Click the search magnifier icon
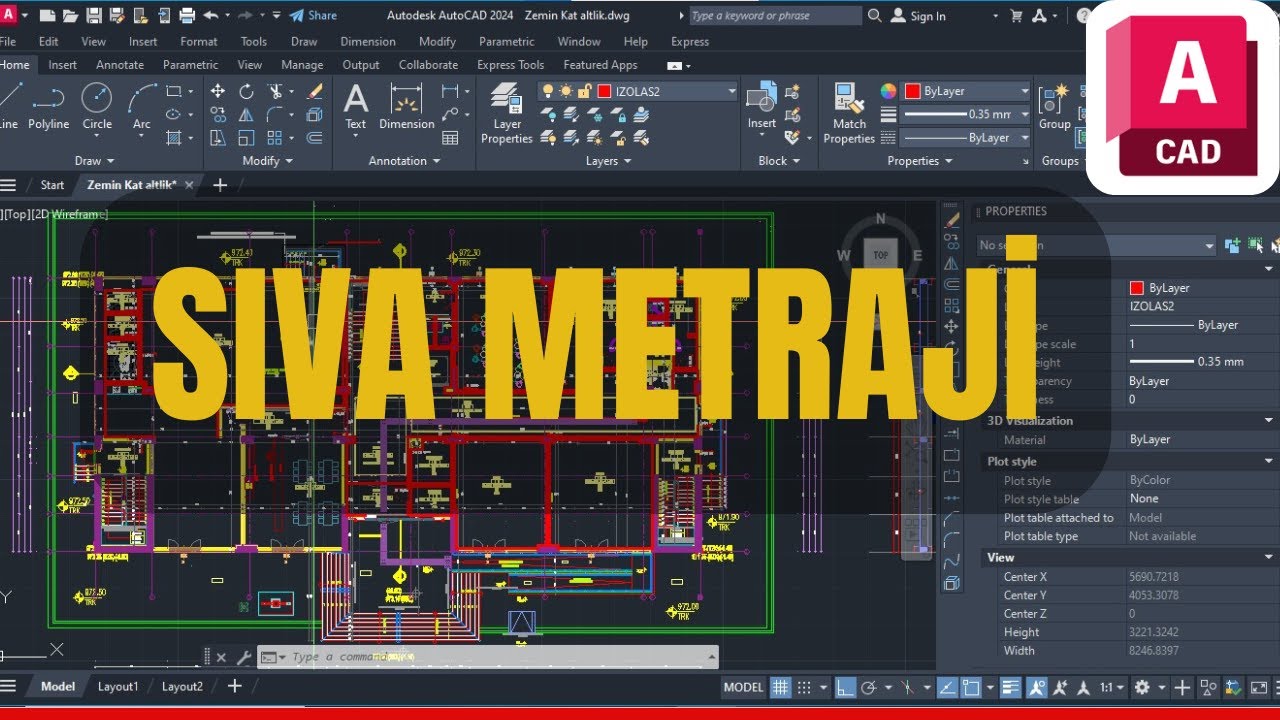1280x720 pixels. 875,15
